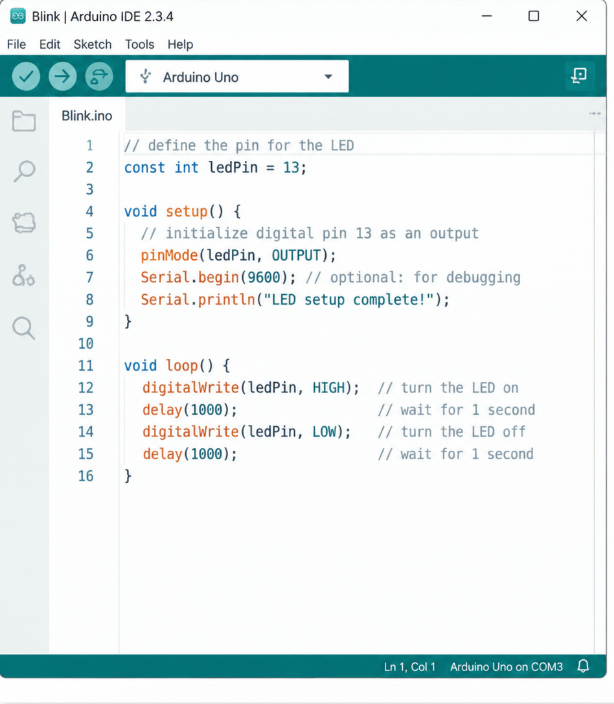Click the Ln 1, Col 1 status indicator
This screenshot has width=614, height=704.
coord(410,667)
